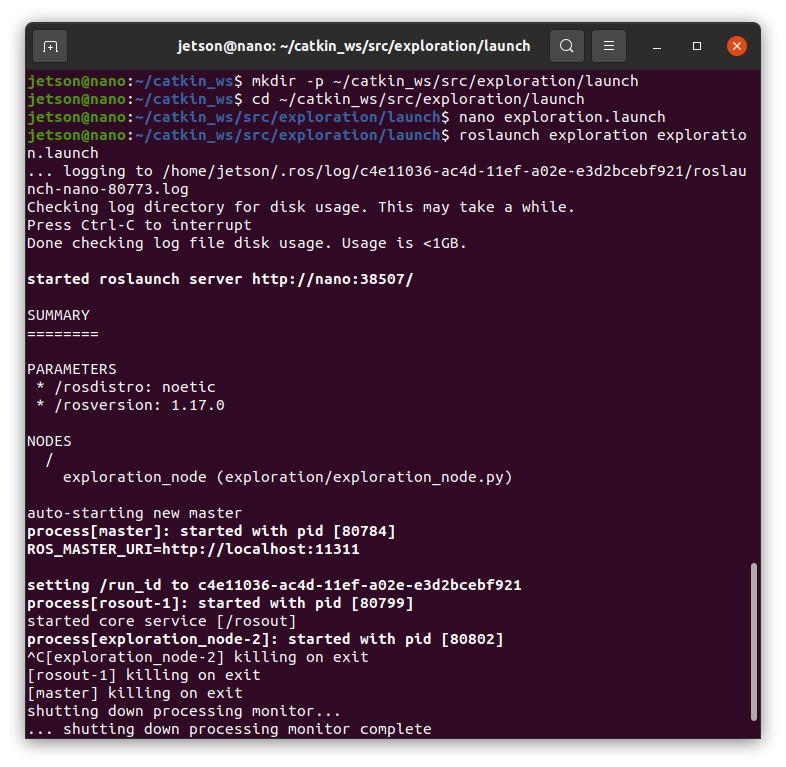Viewport: 786px width, 767px height.
Task: Click '[master] killing on exit' line
Action: click(134, 693)
